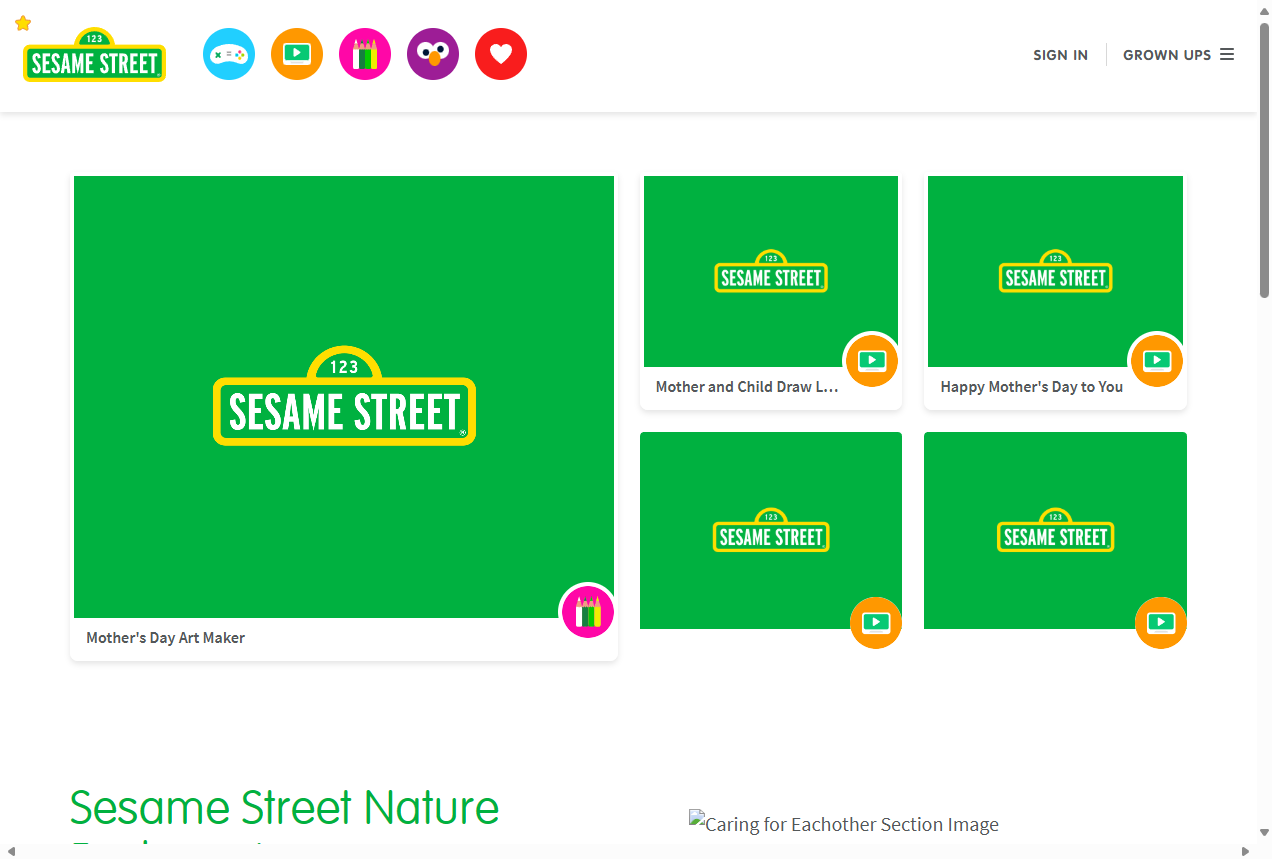Click the crayon badge on Mother's Day Art Maker
This screenshot has height=859, width=1272.
587,611
